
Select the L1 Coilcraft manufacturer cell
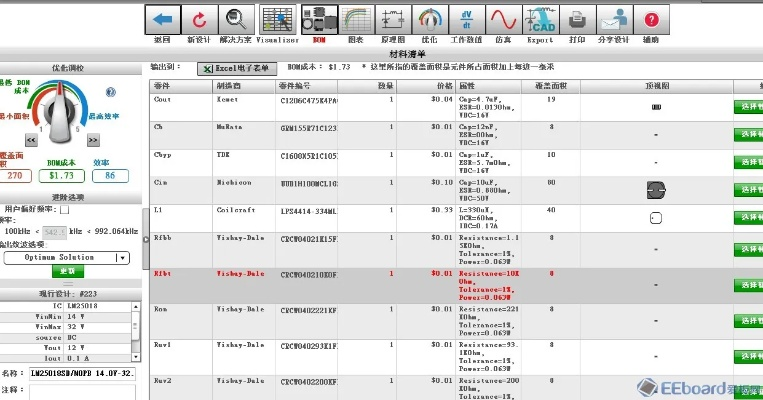click(x=243, y=218)
